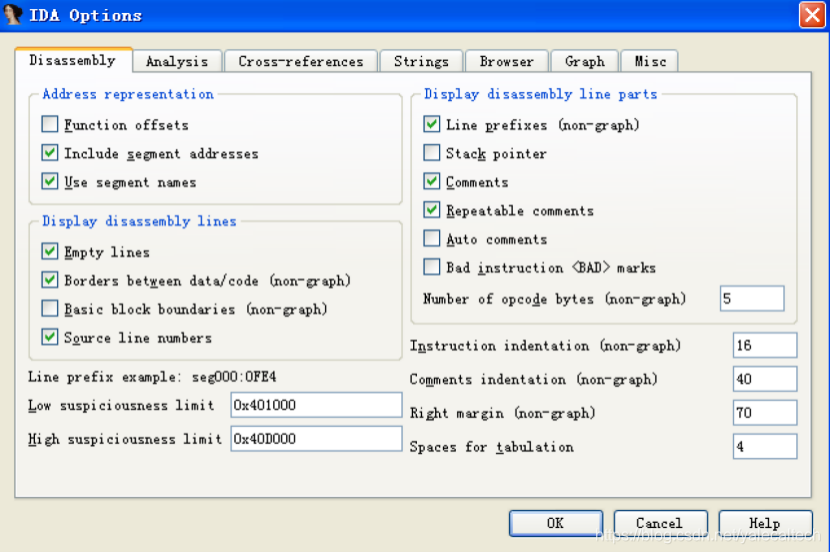Go to the Browser tab

point(507,61)
